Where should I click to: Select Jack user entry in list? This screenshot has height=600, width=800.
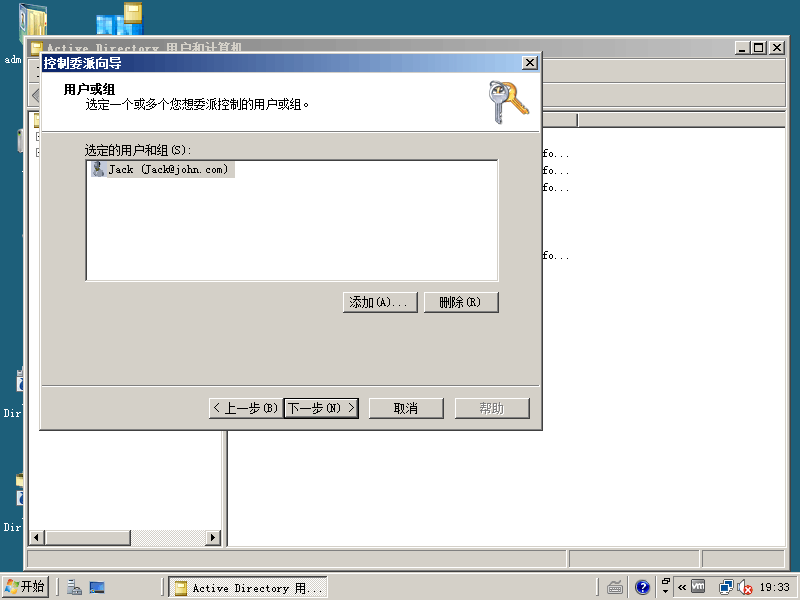tap(162, 170)
